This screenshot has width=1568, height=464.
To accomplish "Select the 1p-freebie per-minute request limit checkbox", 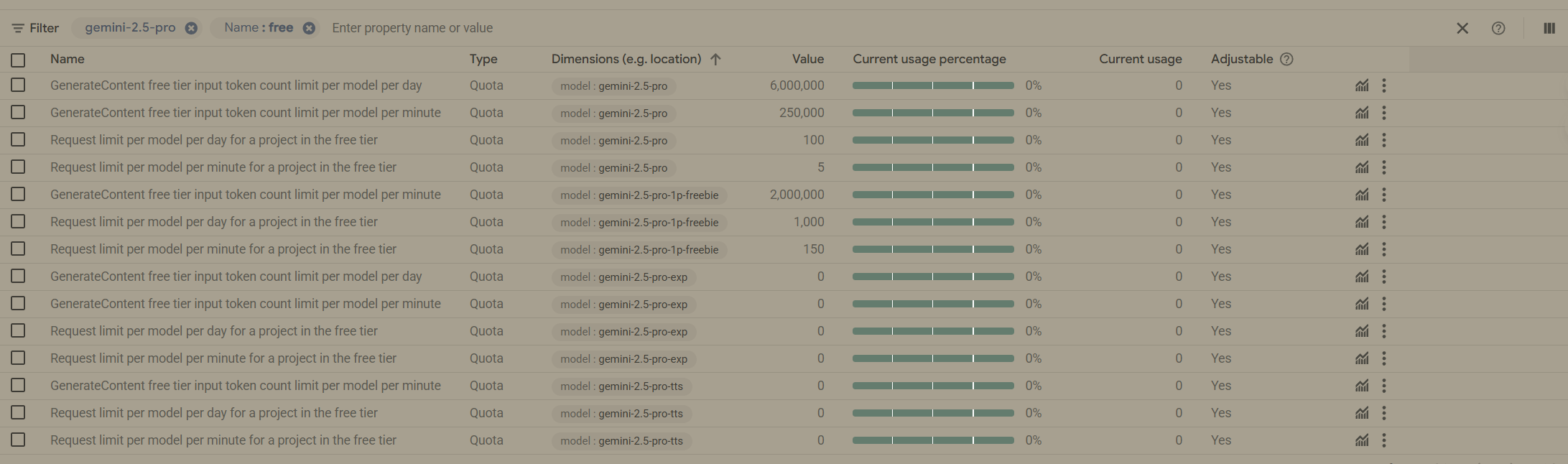I will pos(18,249).
